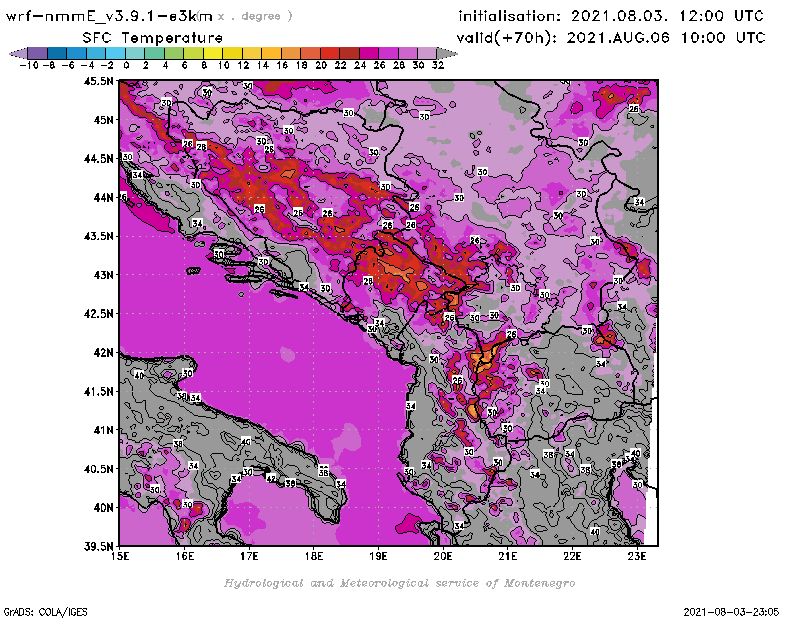This screenshot has height=618, width=800.
Task: Pick the dark red 22 to 24 legend swatch
Action: [x=349, y=53]
